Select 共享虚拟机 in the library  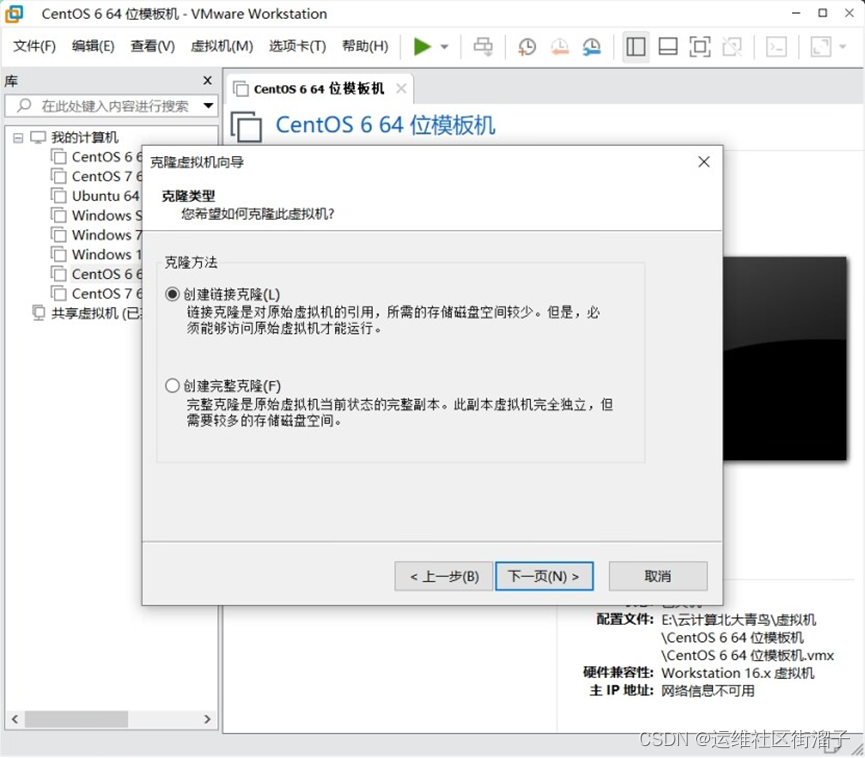coord(87,313)
